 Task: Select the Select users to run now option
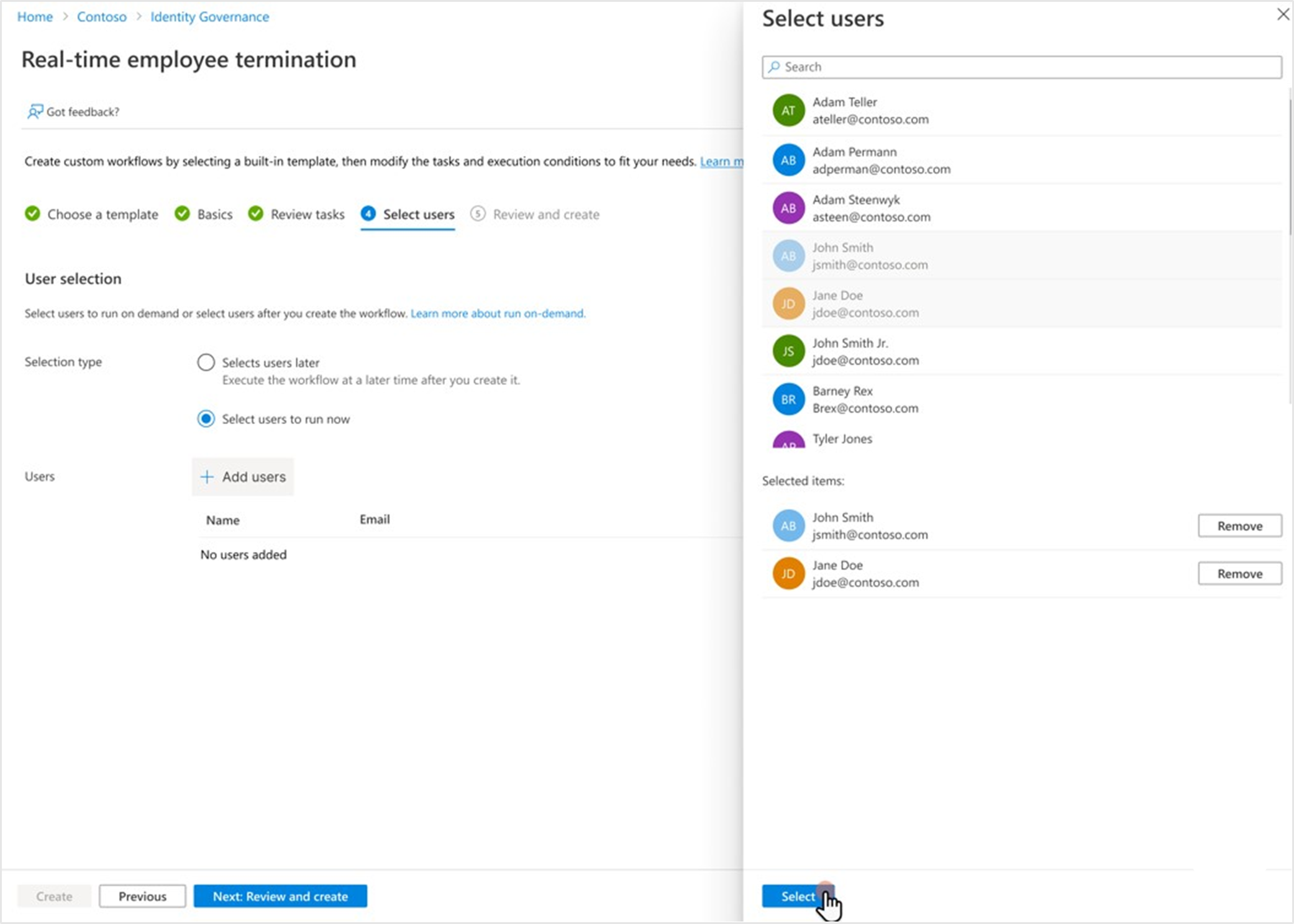click(x=206, y=419)
